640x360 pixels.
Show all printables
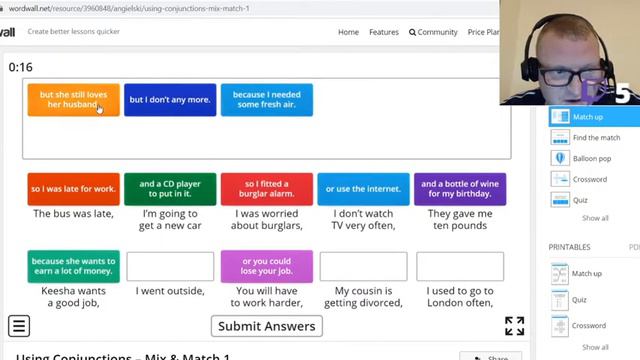pyautogui.click(x=595, y=347)
